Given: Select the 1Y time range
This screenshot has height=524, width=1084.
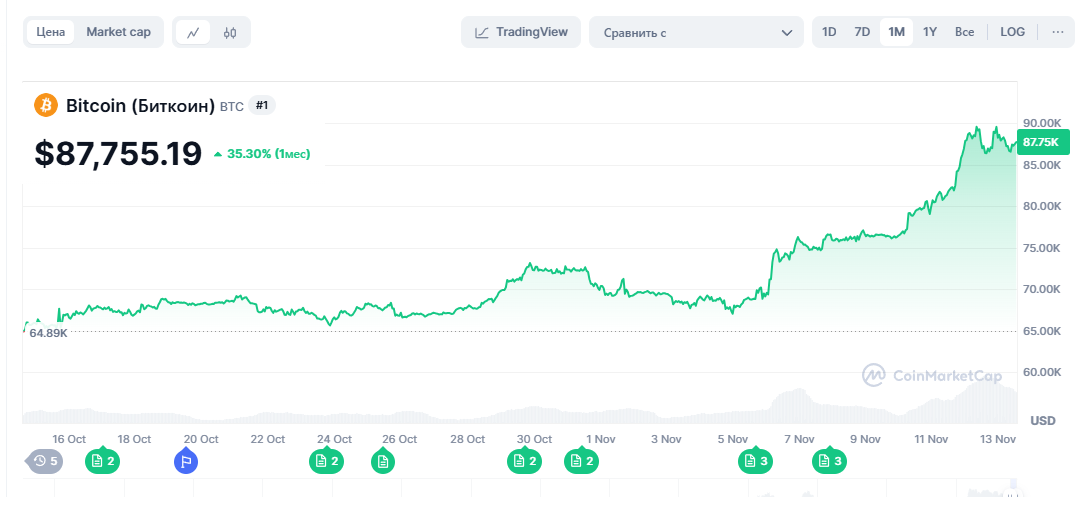Looking at the screenshot, I should 930,32.
